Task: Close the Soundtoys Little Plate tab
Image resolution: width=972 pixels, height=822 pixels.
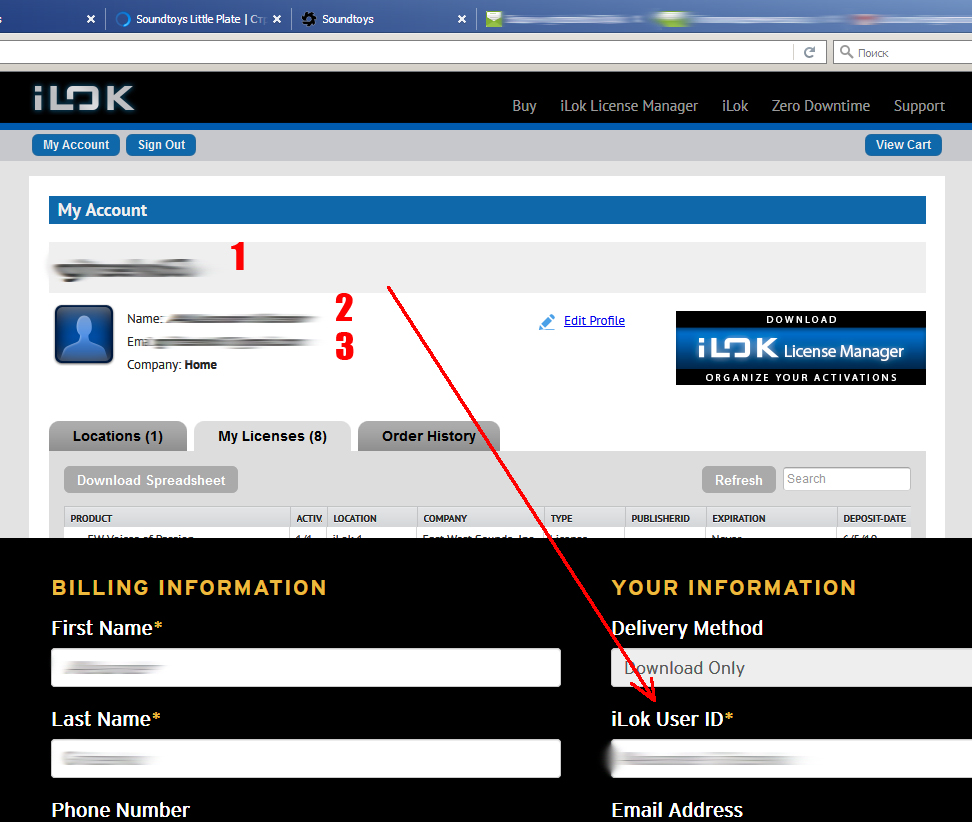Action: coord(277,19)
